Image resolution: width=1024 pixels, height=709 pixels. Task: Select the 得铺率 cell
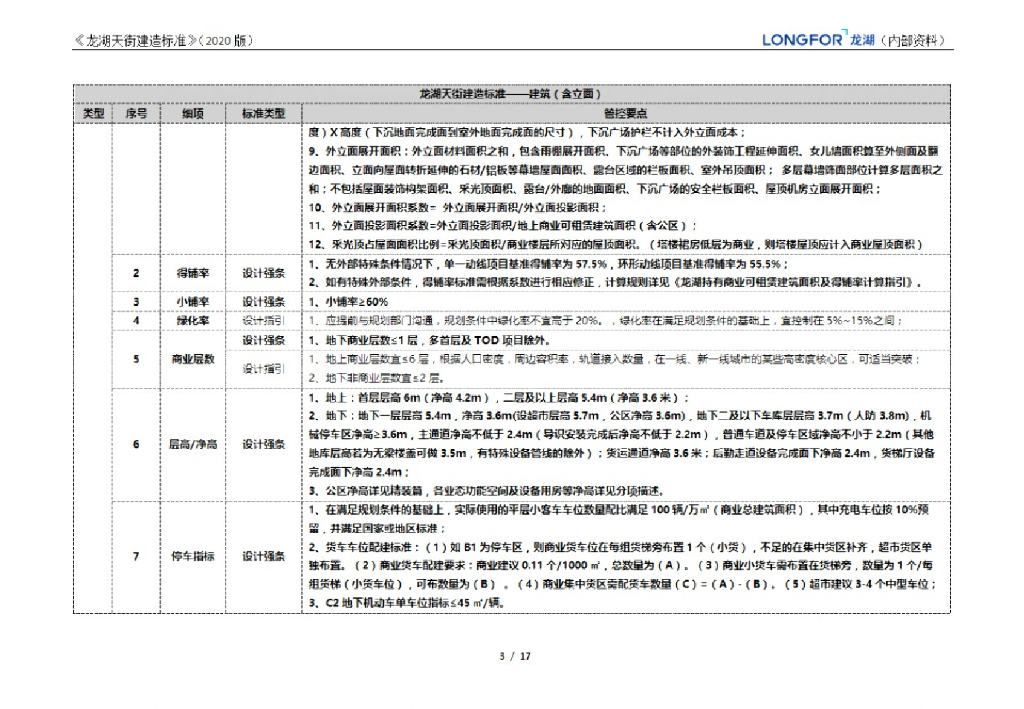point(194,273)
